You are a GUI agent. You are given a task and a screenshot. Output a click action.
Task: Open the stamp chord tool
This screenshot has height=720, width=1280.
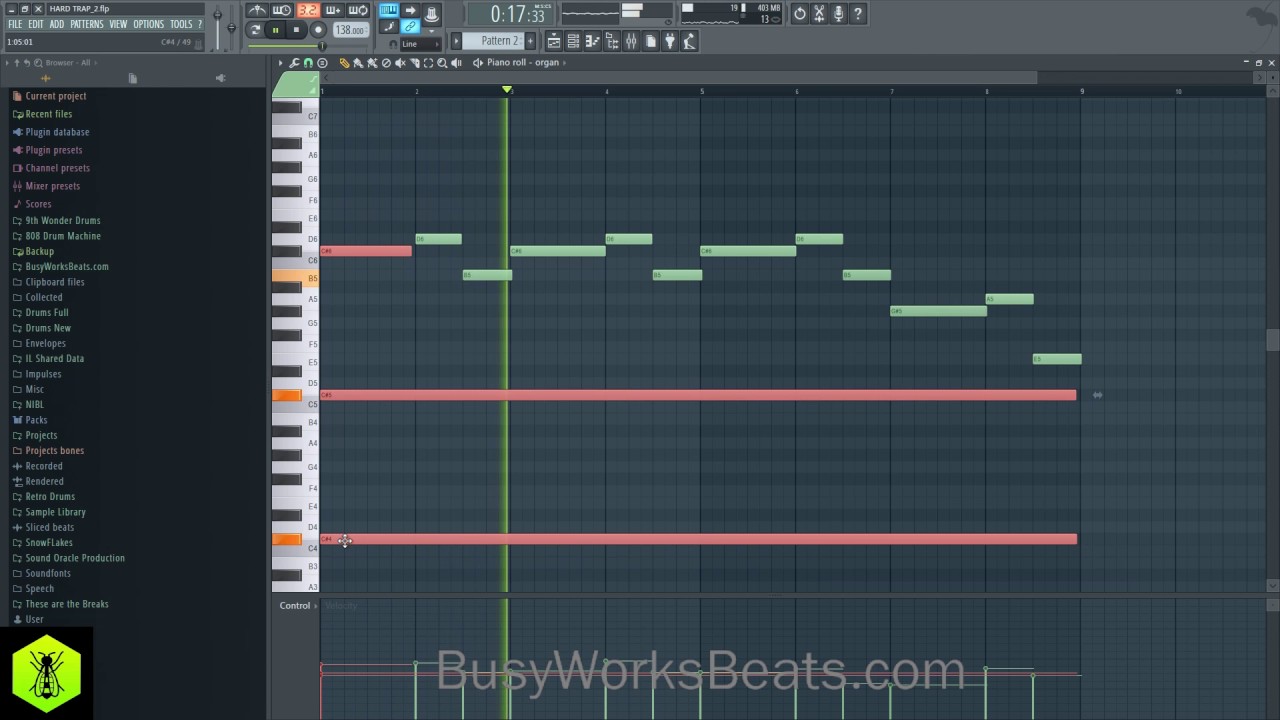(x=322, y=63)
